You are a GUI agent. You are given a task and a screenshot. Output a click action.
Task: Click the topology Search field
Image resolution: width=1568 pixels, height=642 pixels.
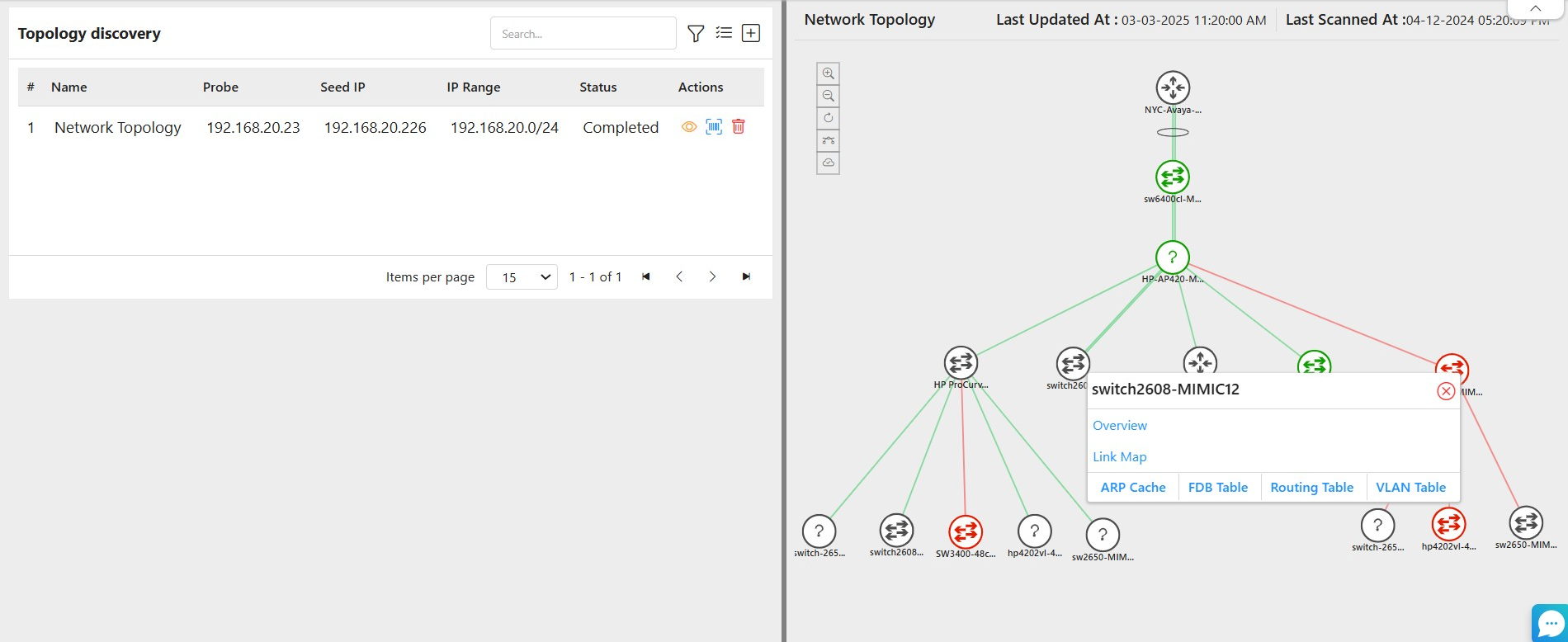[583, 34]
